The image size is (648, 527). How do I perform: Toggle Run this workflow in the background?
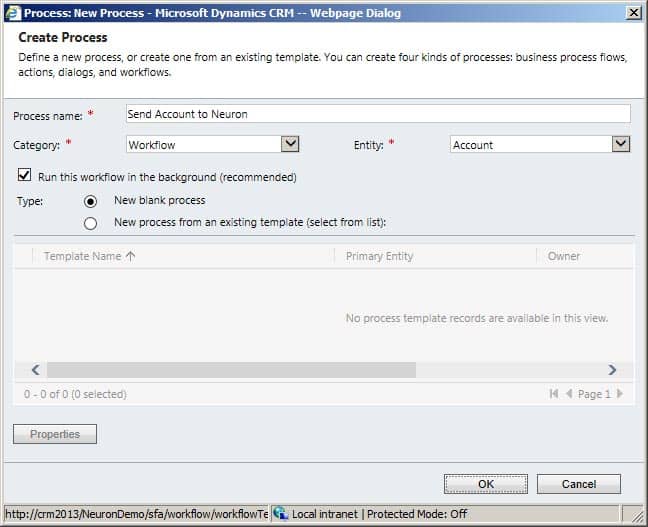coord(24,175)
